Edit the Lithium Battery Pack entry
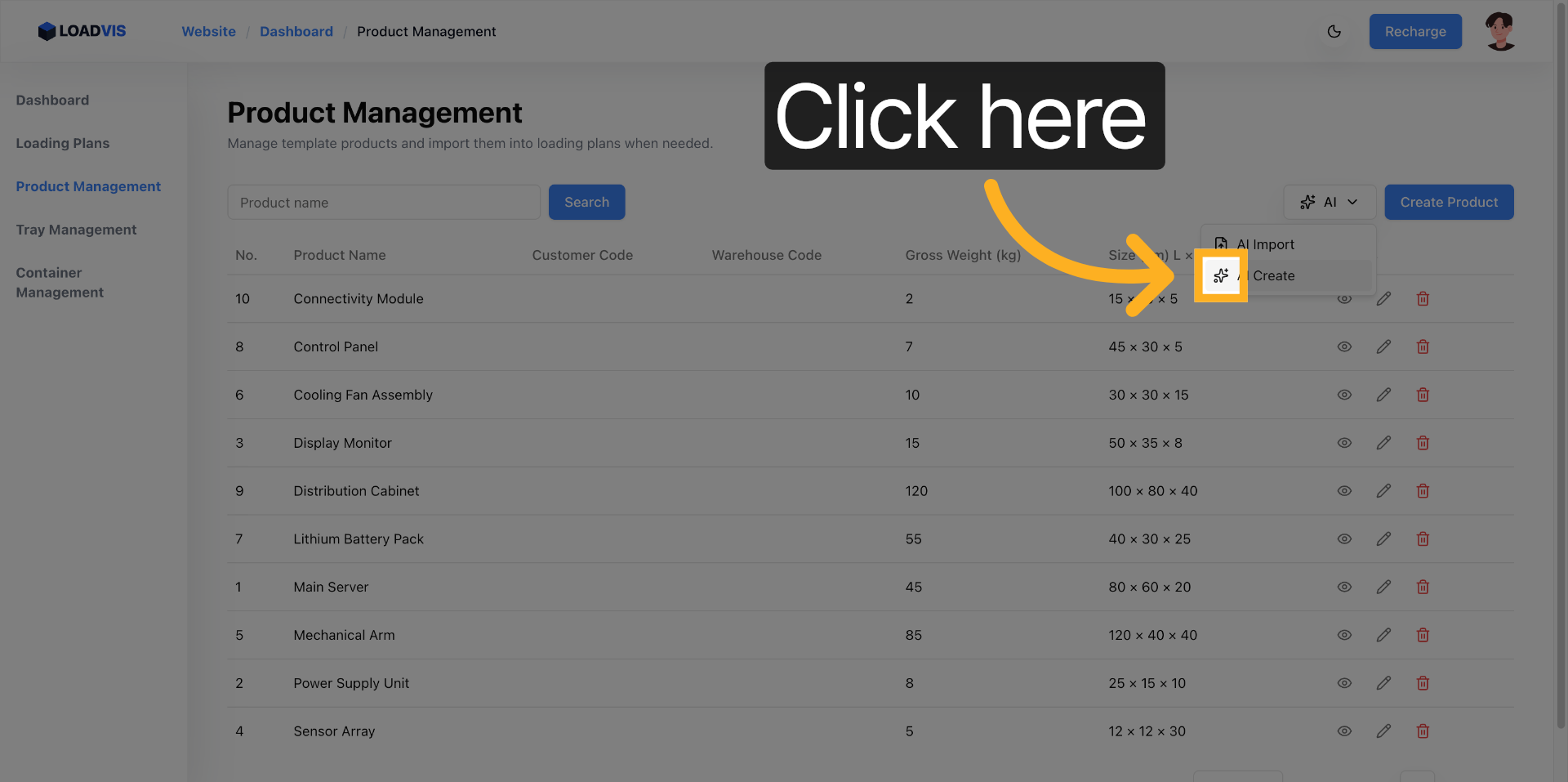1568x782 pixels. [1383, 539]
